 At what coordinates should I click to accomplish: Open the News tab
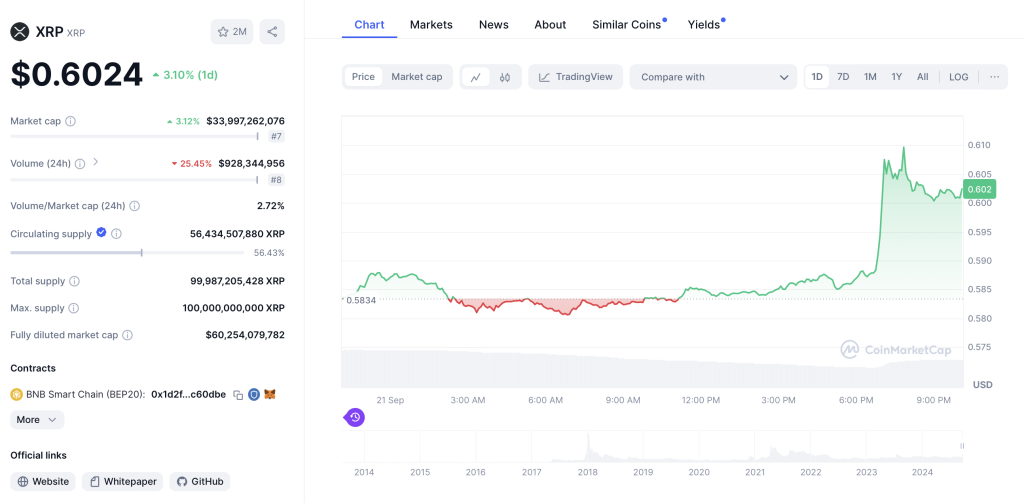[494, 25]
